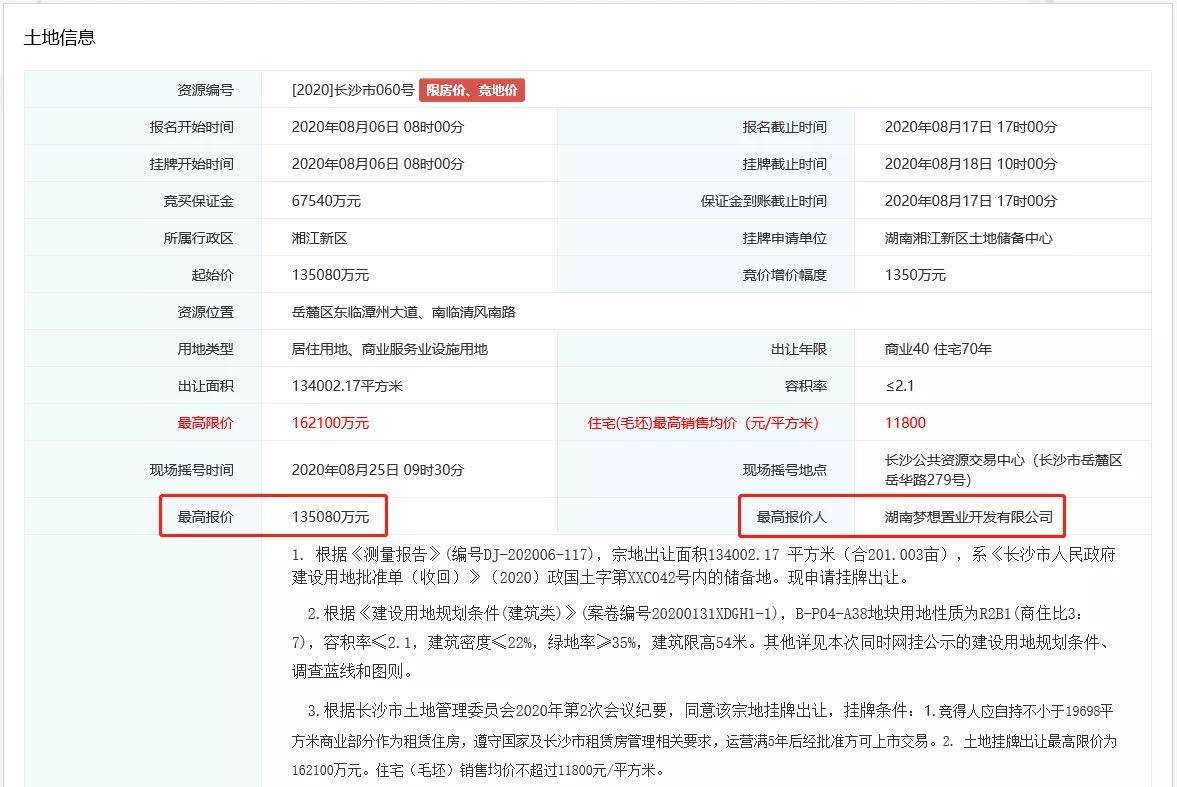Select plot ratio value ≤2.1
The width and height of the screenshot is (1177, 787).
click(x=899, y=386)
